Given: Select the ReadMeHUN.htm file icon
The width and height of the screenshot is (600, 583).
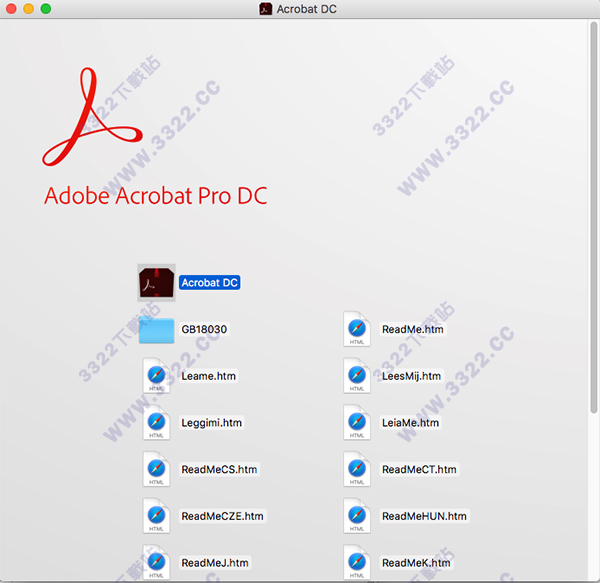Looking at the screenshot, I should tap(357, 516).
